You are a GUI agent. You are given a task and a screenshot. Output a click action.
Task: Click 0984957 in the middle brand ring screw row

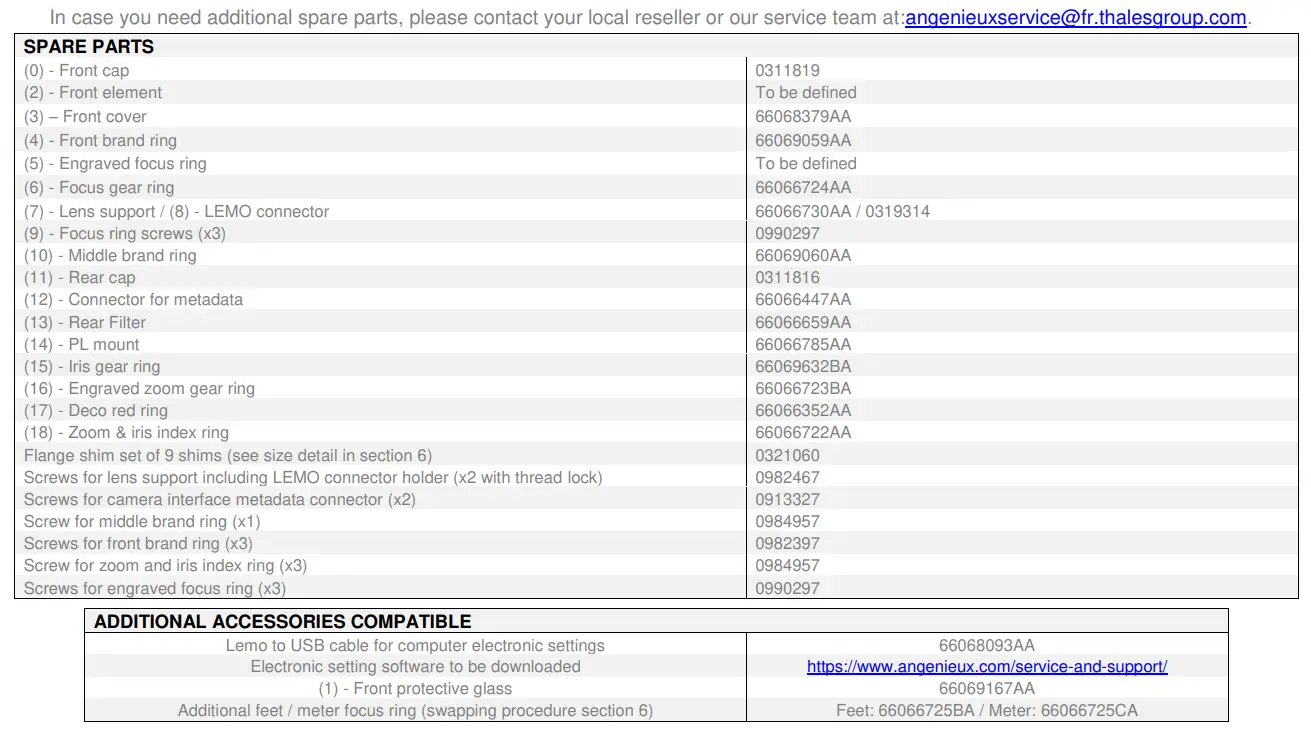click(x=788, y=522)
